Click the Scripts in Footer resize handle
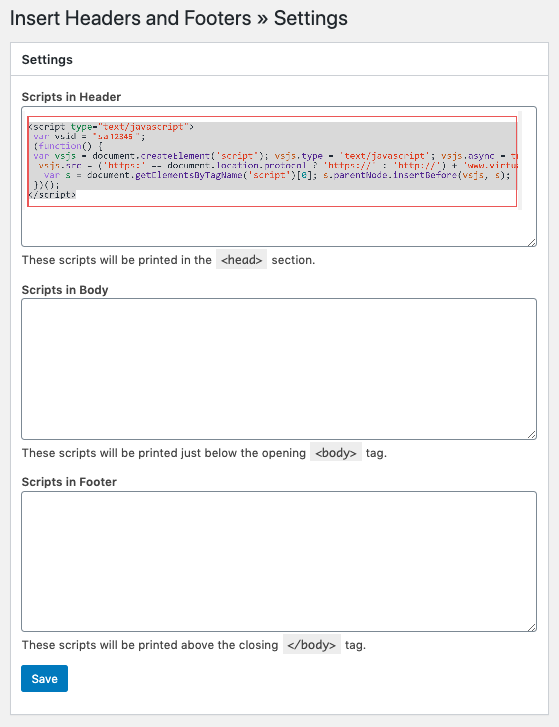Viewport: 559px width, 727px height. (x=532, y=627)
